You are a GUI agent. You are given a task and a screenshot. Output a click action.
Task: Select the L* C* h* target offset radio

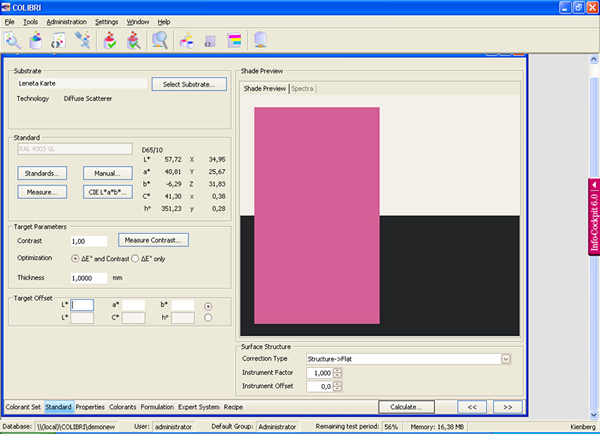[208, 318]
